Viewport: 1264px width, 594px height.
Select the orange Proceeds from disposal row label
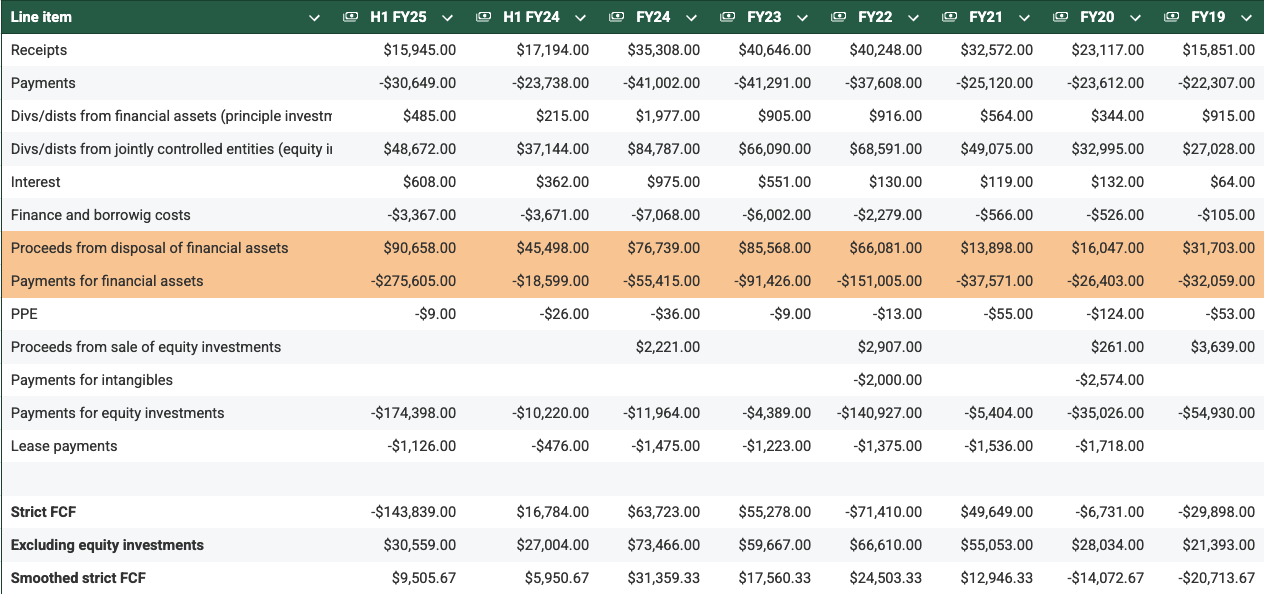click(149, 248)
